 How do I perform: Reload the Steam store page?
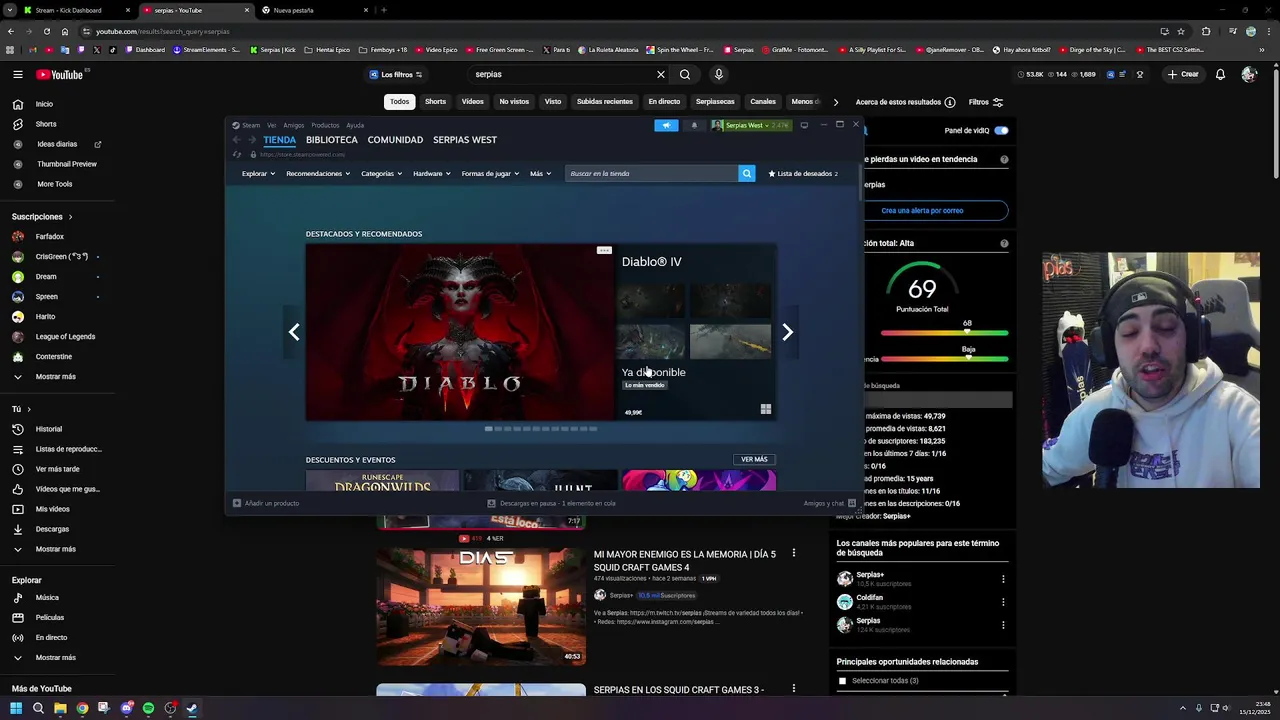click(x=237, y=154)
